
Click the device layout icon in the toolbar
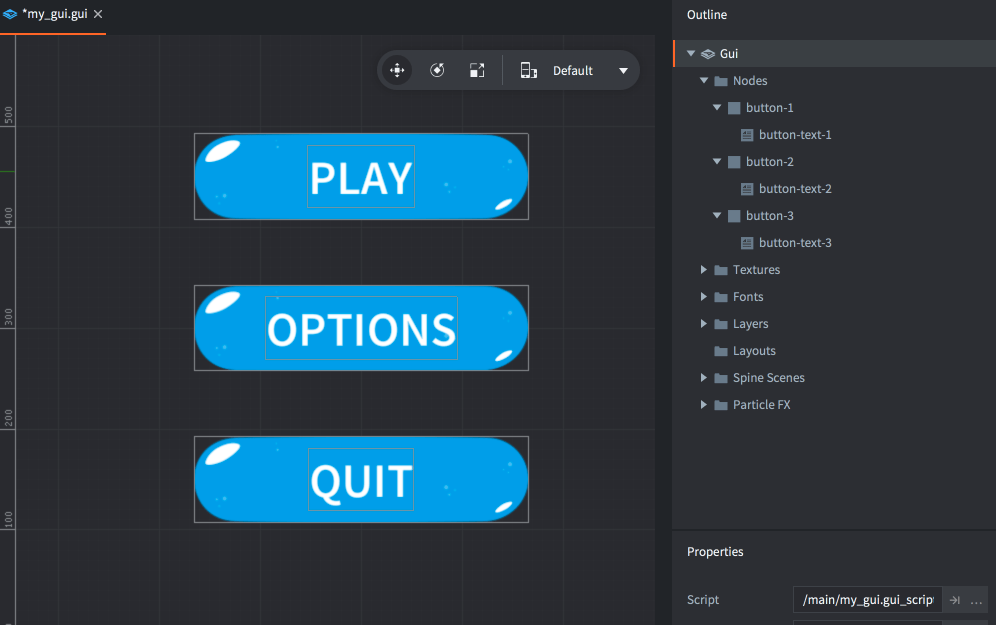(529, 71)
